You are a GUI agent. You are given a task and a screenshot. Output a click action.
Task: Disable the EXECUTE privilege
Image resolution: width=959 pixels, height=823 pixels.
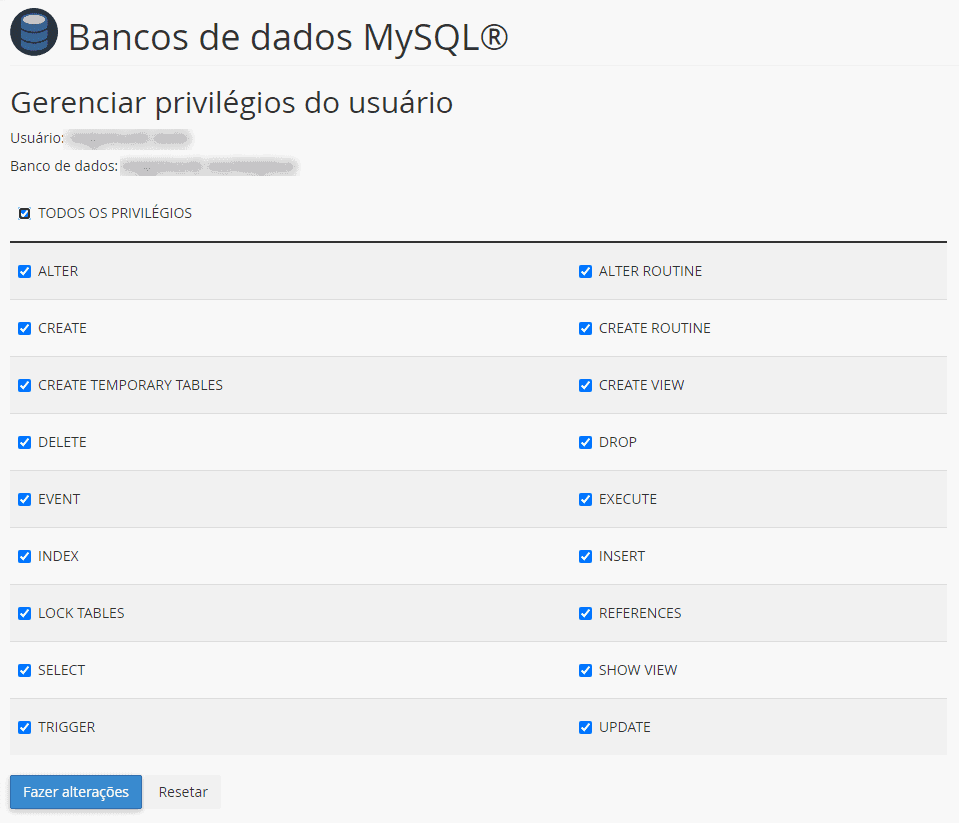(585, 499)
